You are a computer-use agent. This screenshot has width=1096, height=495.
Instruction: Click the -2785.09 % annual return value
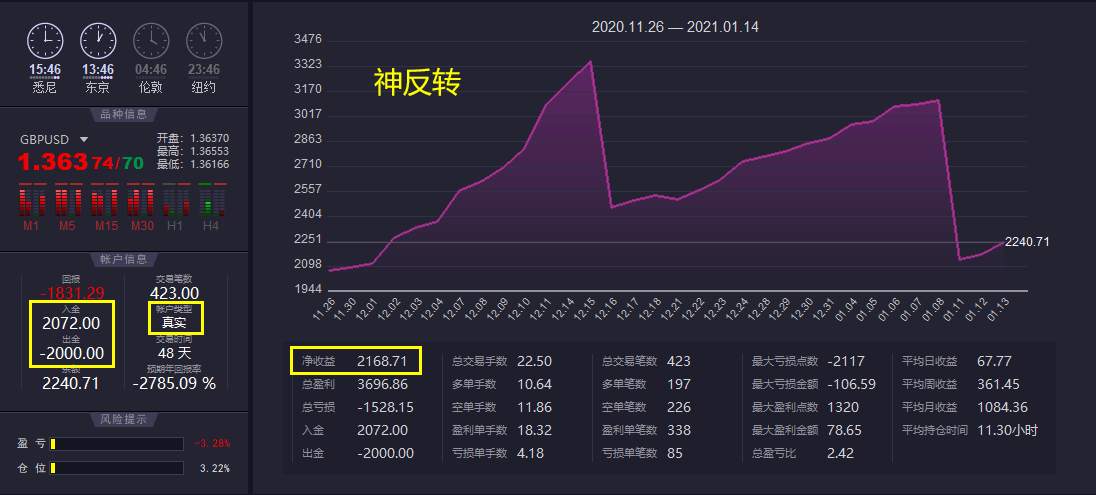coord(174,383)
